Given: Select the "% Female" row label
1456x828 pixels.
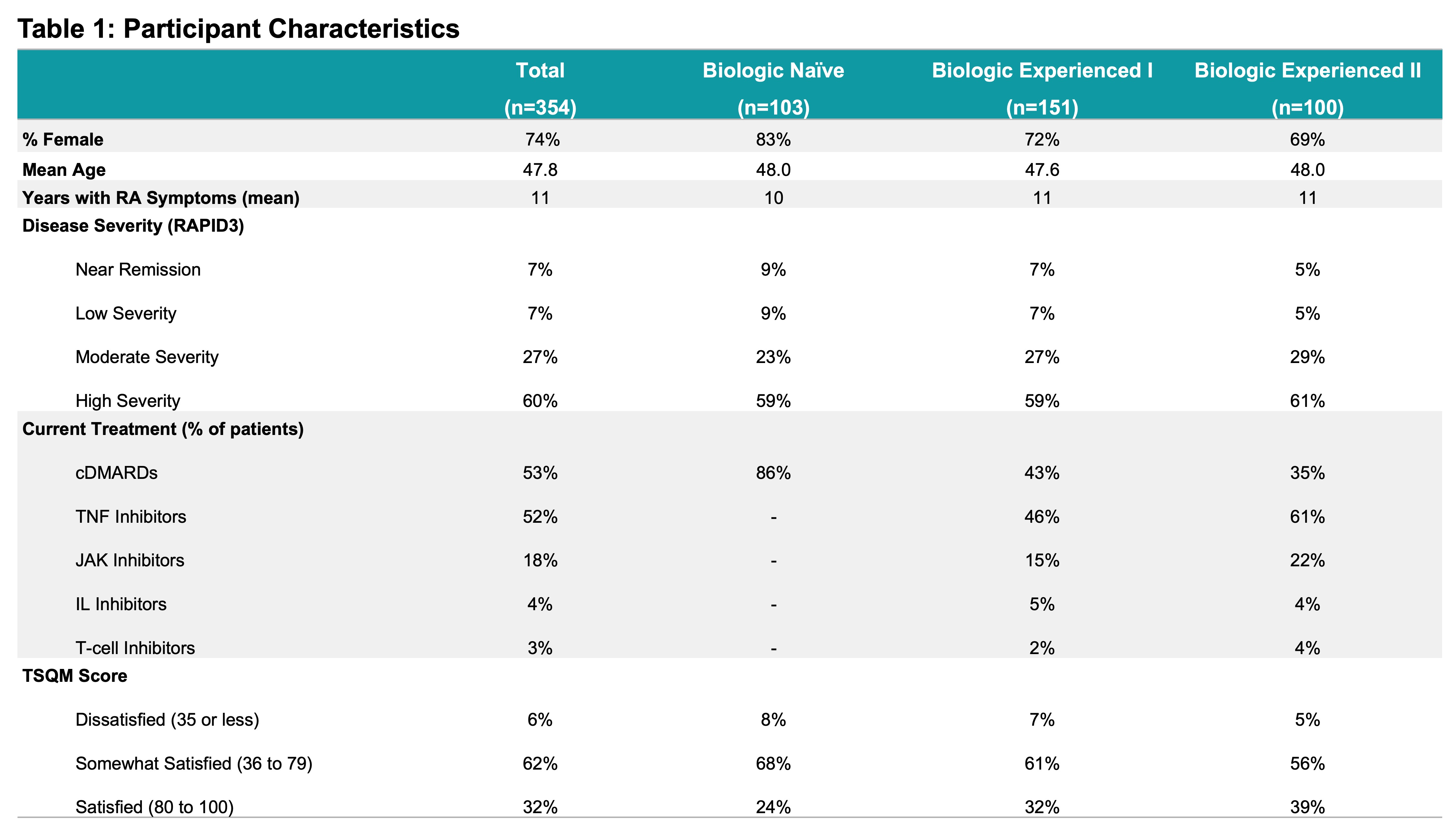Looking at the screenshot, I should [63, 139].
